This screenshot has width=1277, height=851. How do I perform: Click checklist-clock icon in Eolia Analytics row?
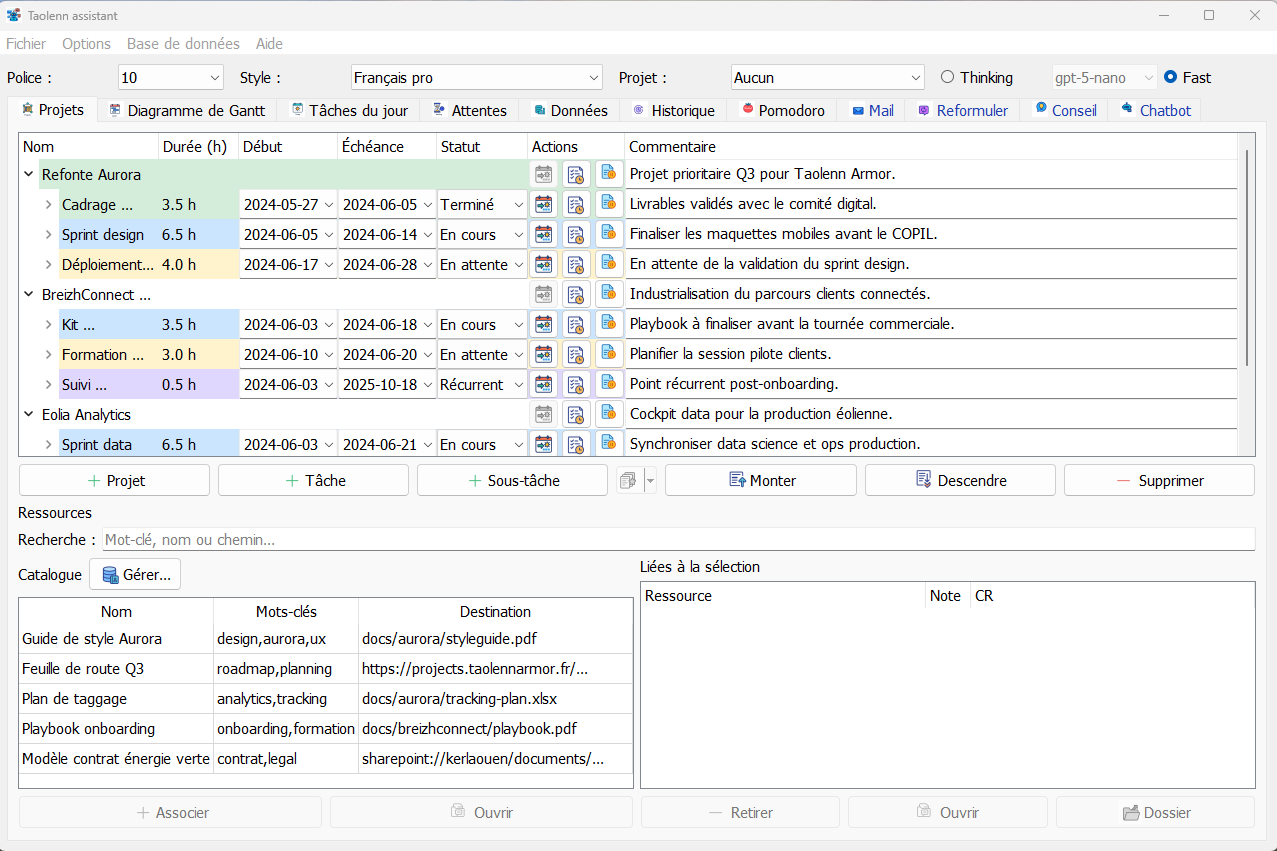click(x=576, y=415)
